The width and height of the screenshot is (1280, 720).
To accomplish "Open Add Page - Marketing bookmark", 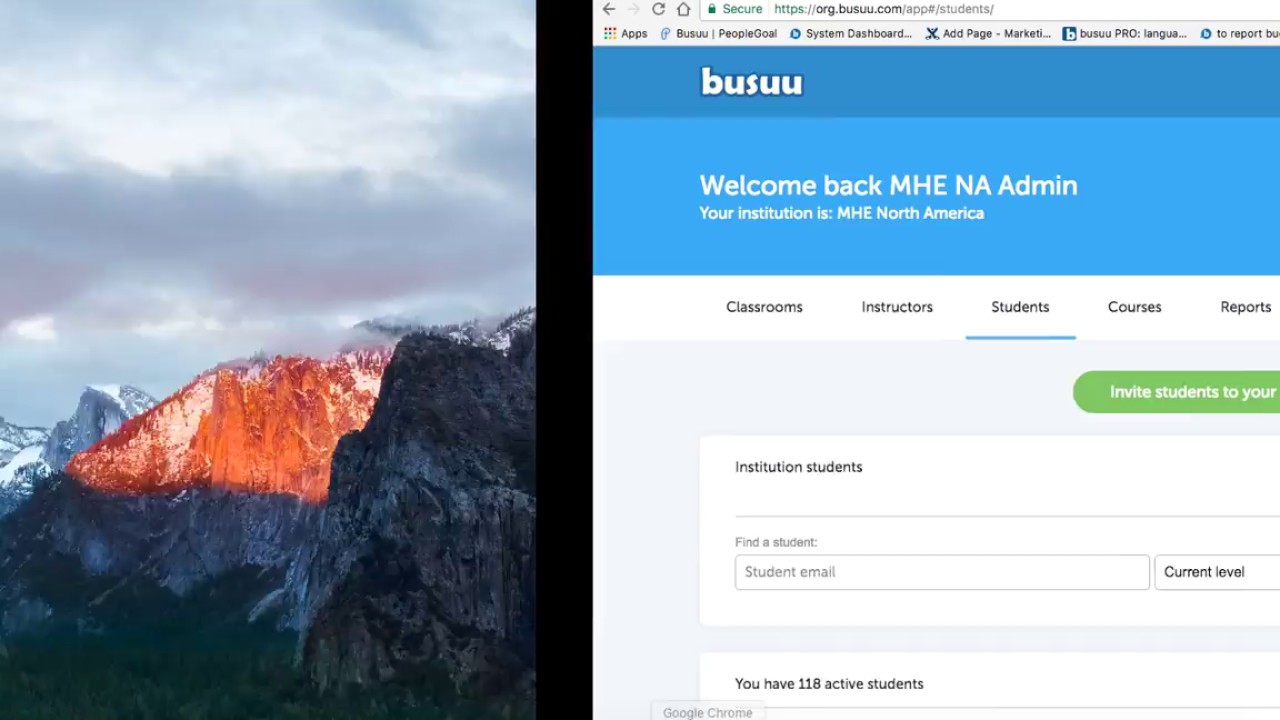I will tap(988, 33).
